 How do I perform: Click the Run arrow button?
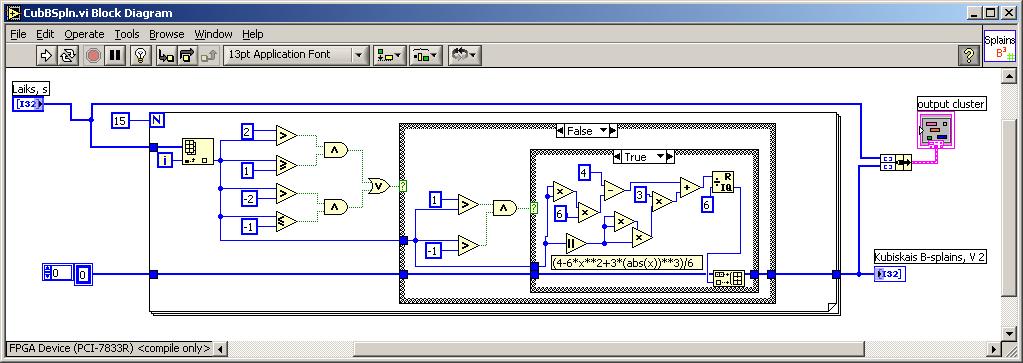pos(46,55)
